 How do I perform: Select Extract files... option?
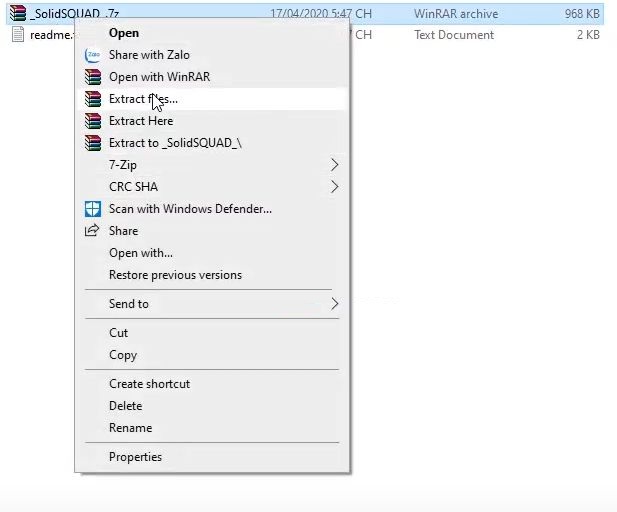[x=211, y=99]
